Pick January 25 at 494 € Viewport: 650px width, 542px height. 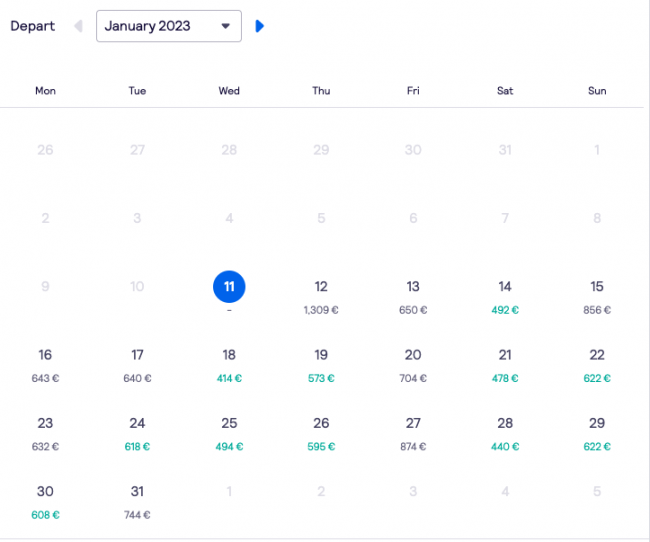[229, 434]
